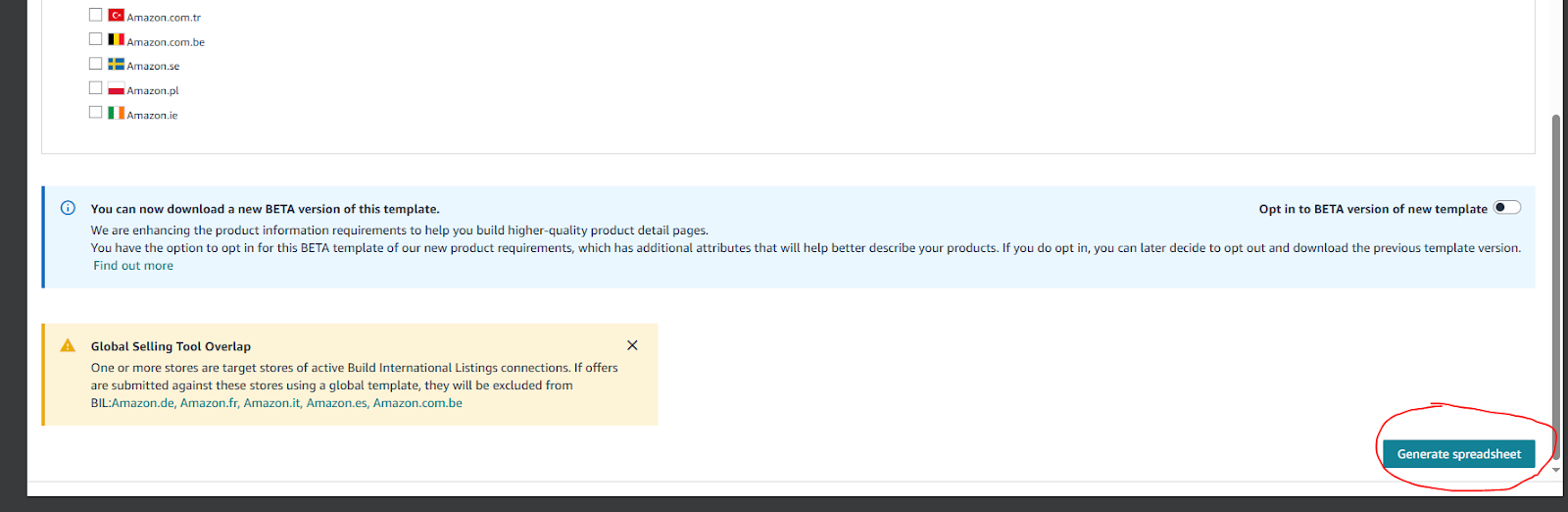This screenshot has width=1568, height=512.
Task: Check the Amazon.com.tr store checkbox
Action: [95, 15]
